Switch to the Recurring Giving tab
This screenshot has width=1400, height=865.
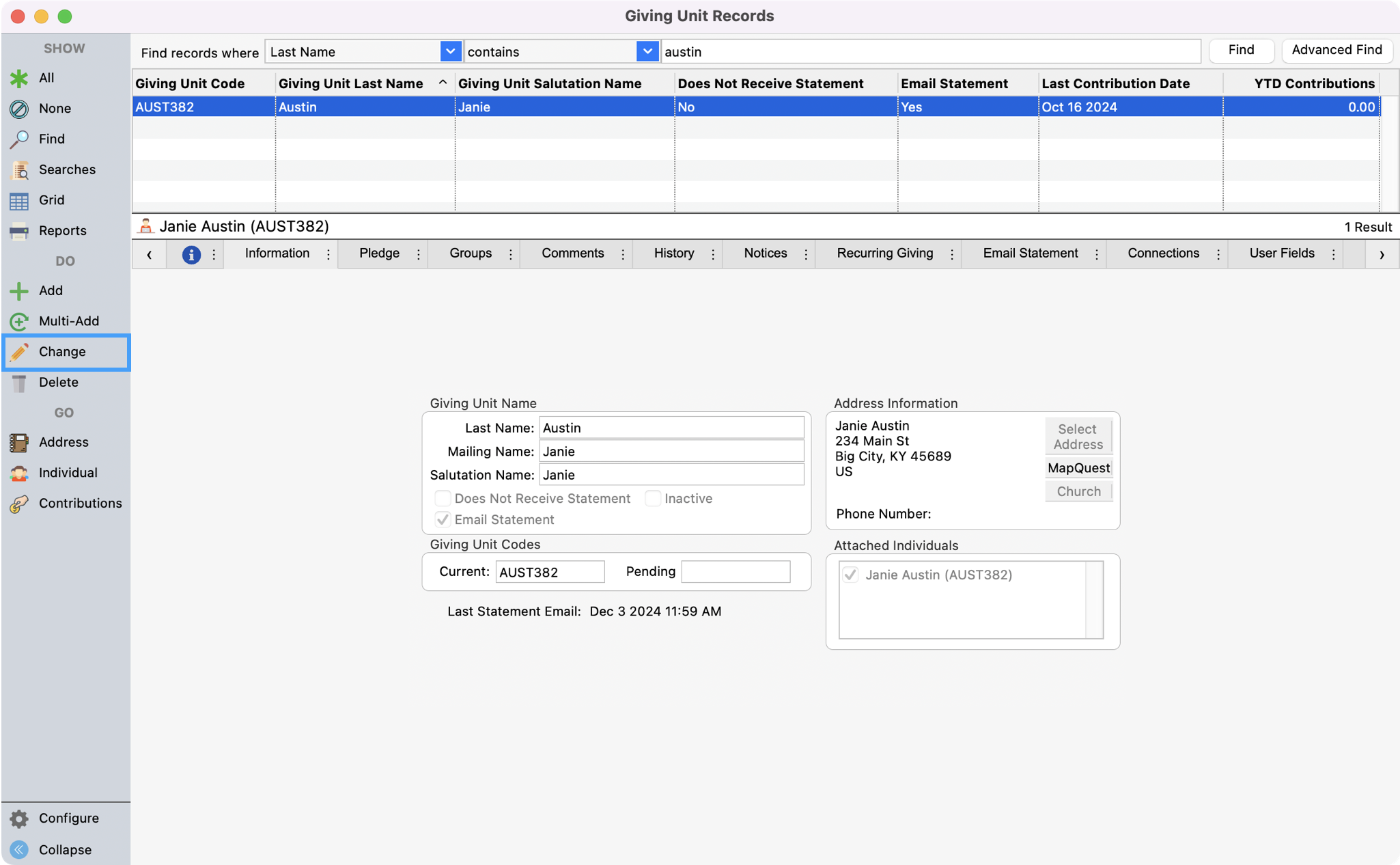coord(884,253)
